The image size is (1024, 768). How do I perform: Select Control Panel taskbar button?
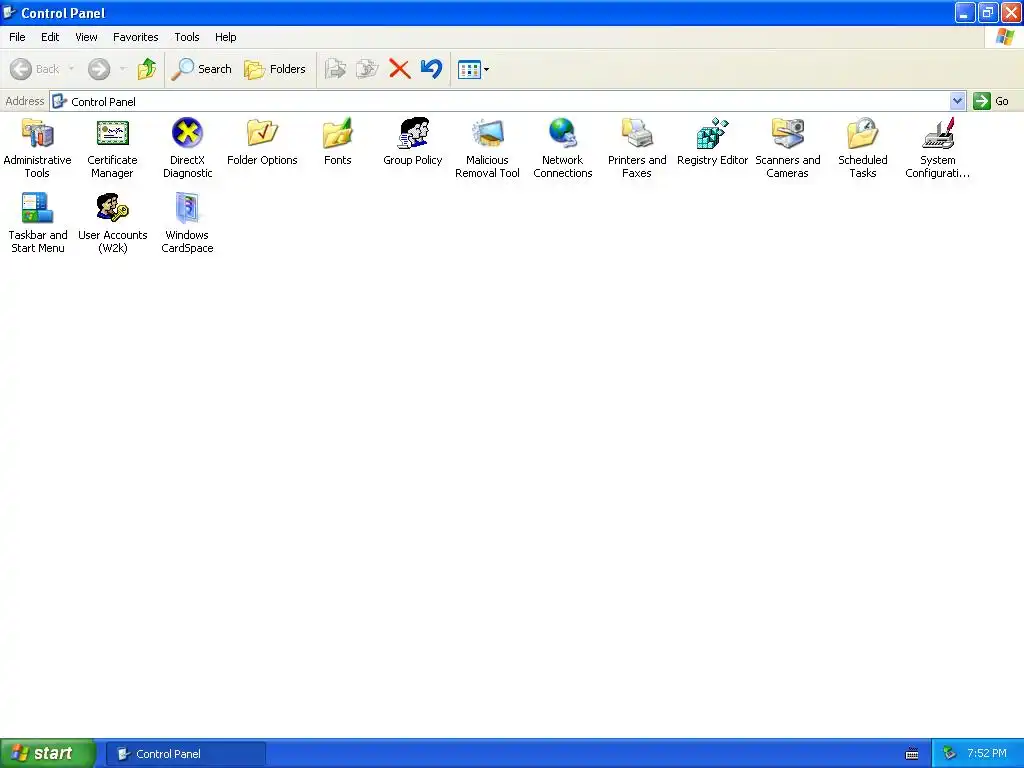[x=186, y=754]
